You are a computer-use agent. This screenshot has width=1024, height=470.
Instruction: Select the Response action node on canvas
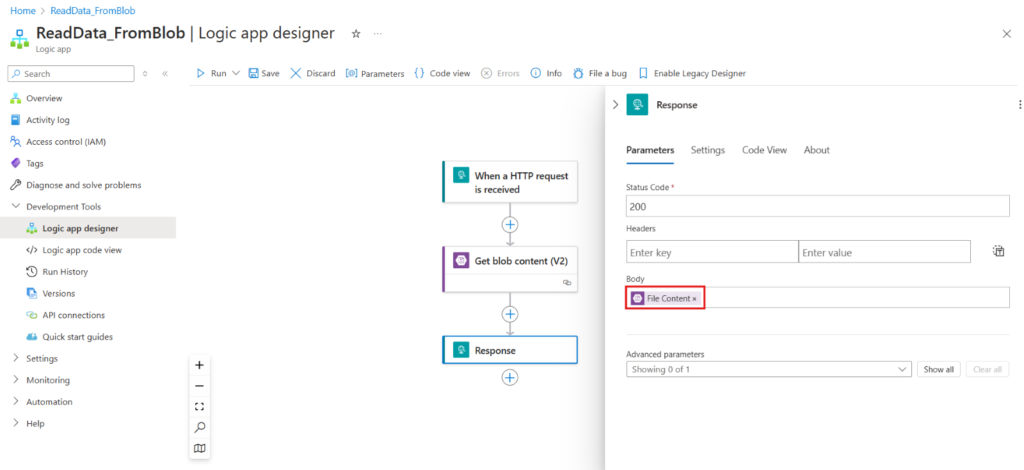(x=510, y=350)
